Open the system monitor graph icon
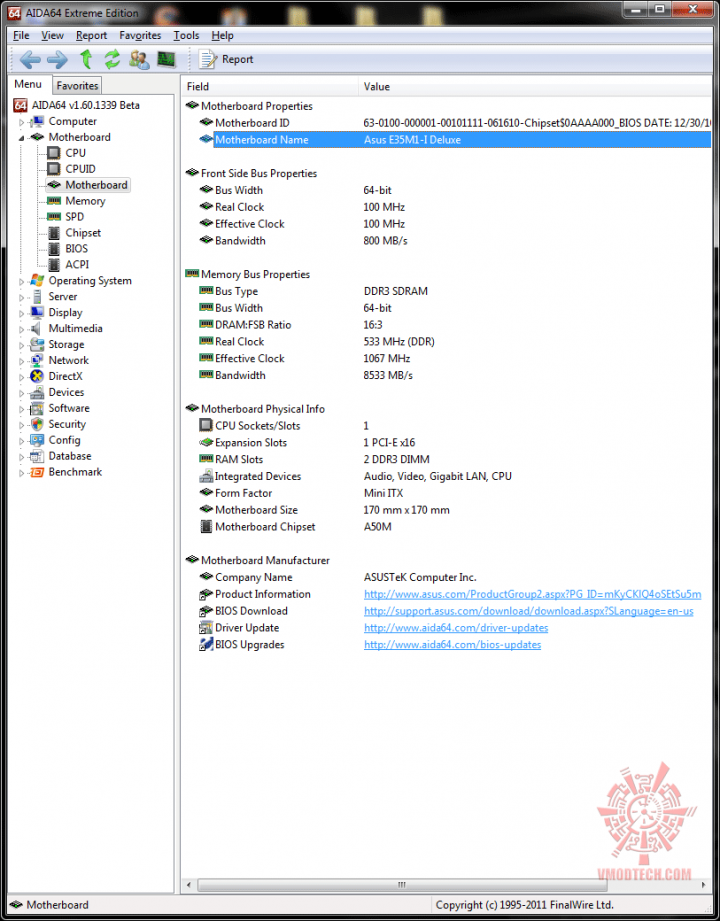The width and height of the screenshot is (720, 921). point(166,59)
